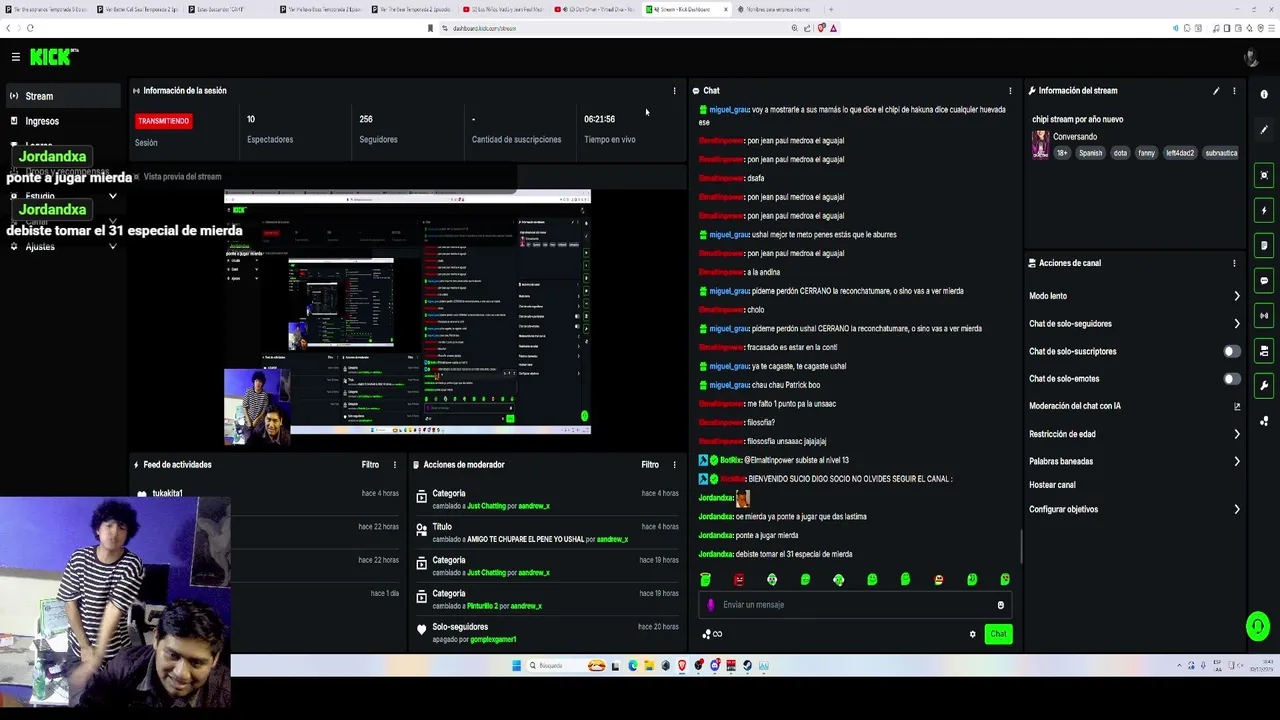Image resolution: width=1280 pixels, height=720 pixels.
Task: Send message with green Chat button
Action: click(x=998, y=634)
